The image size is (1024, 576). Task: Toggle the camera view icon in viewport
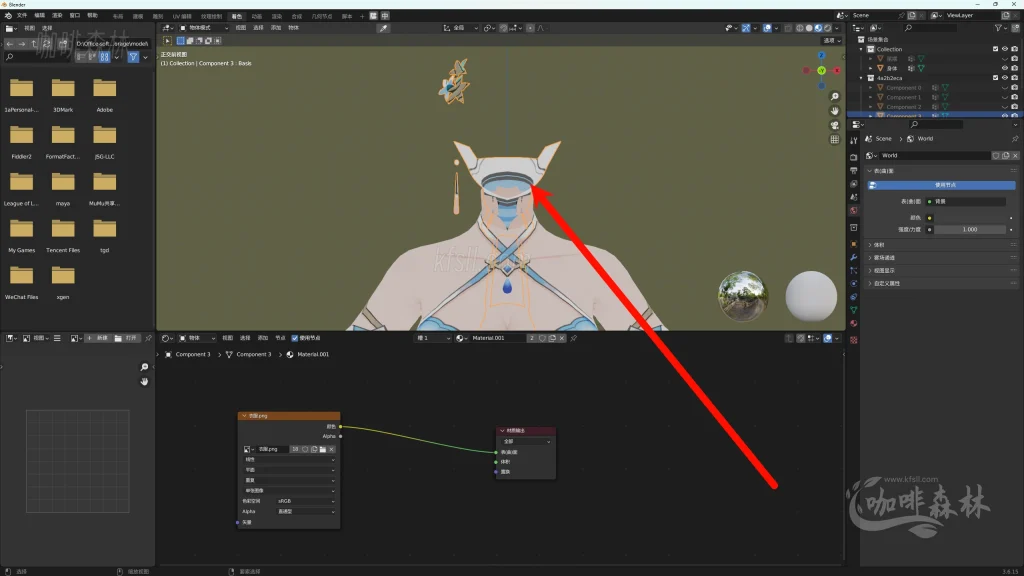tap(835, 125)
